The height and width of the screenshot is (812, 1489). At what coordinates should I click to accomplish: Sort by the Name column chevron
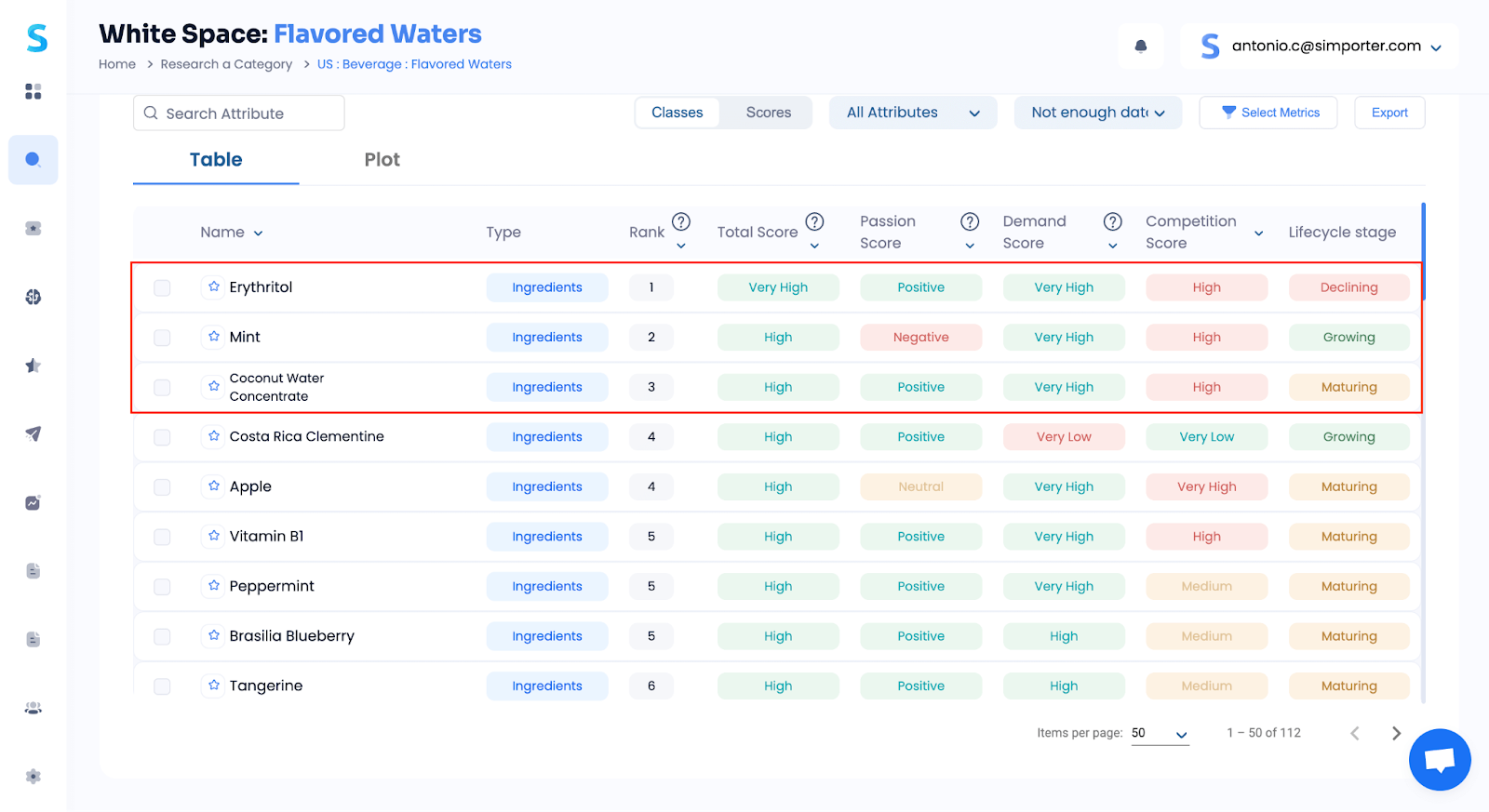[258, 233]
